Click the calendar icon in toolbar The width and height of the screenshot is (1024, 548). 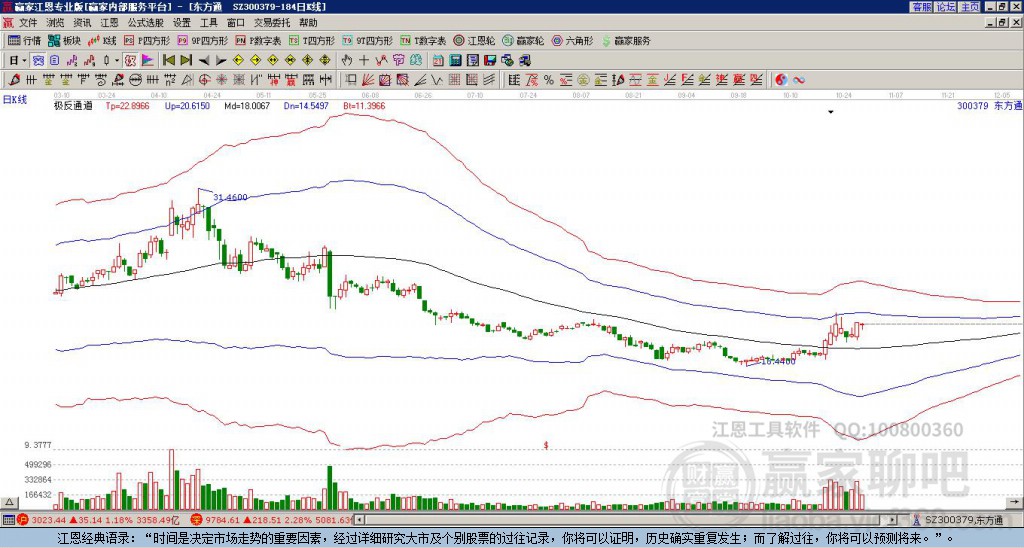(438, 61)
